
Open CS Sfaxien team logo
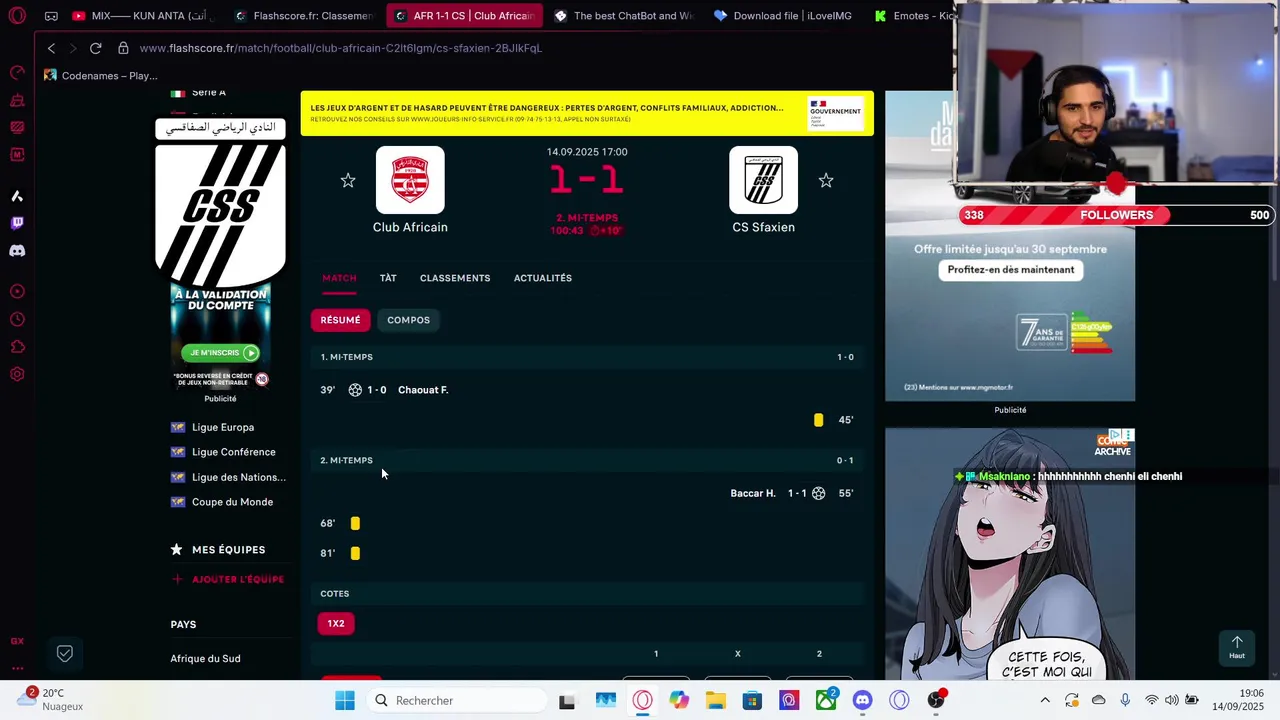tap(763, 180)
